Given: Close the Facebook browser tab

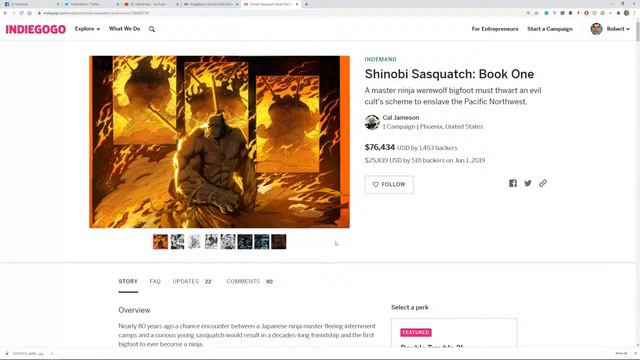Looking at the screenshot, I should pyautogui.click(x=58, y=4).
